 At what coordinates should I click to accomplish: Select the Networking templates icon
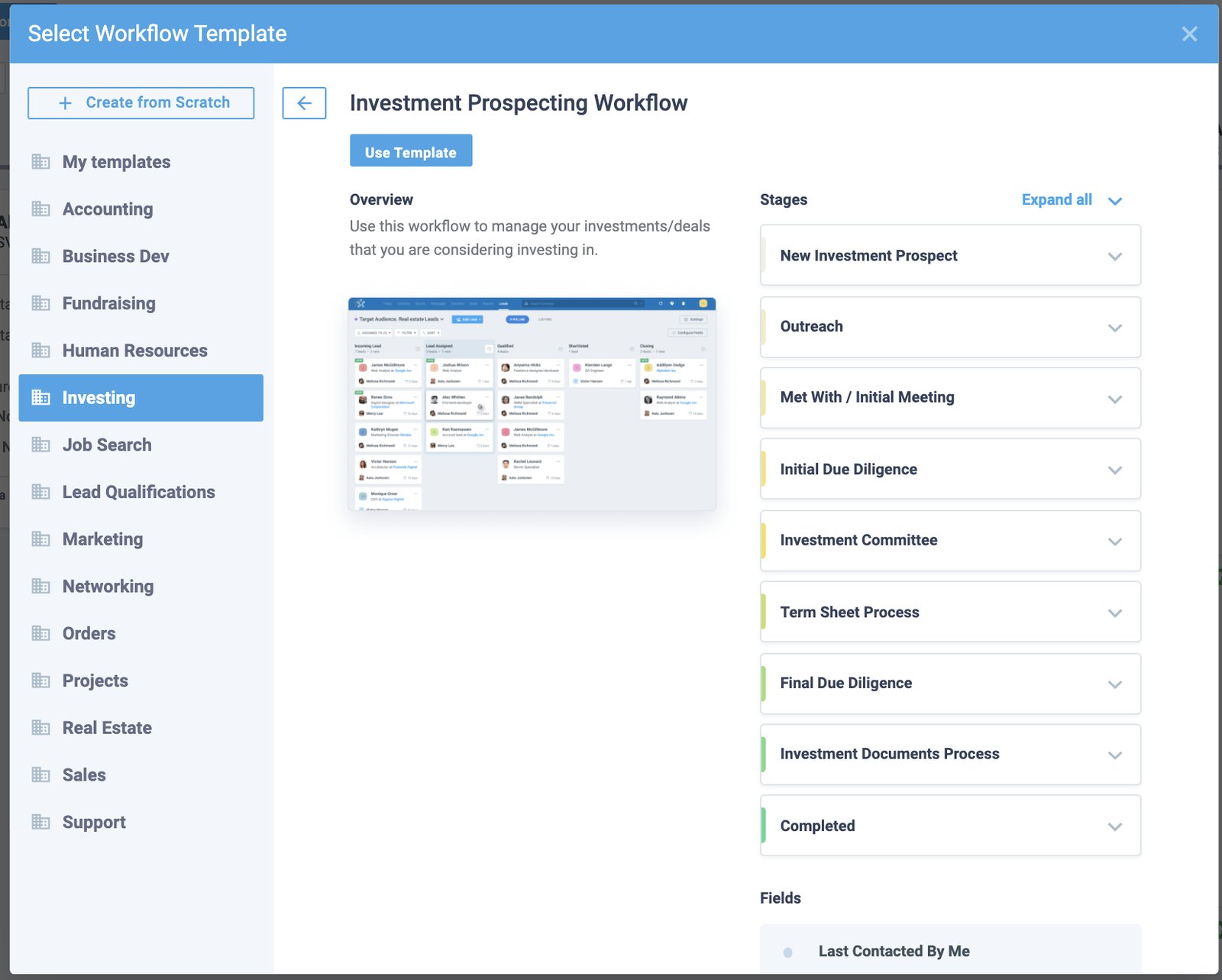pyautogui.click(x=42, y=586)
